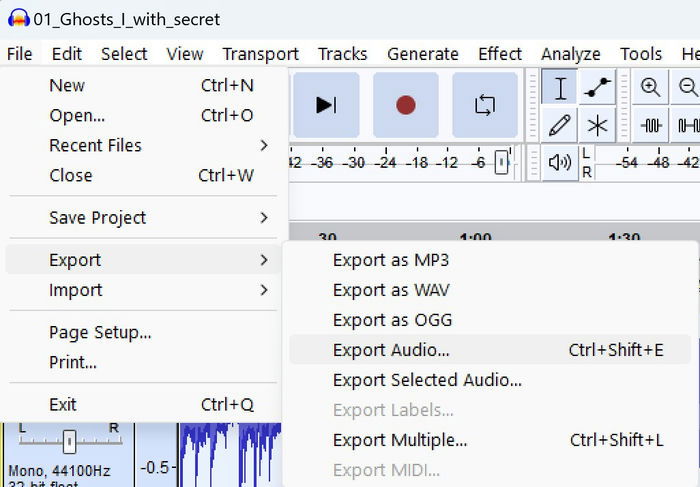Screen dimensions: 700x487
Task: Click the track pan L/R slider
Action: (x=70, y=441)
